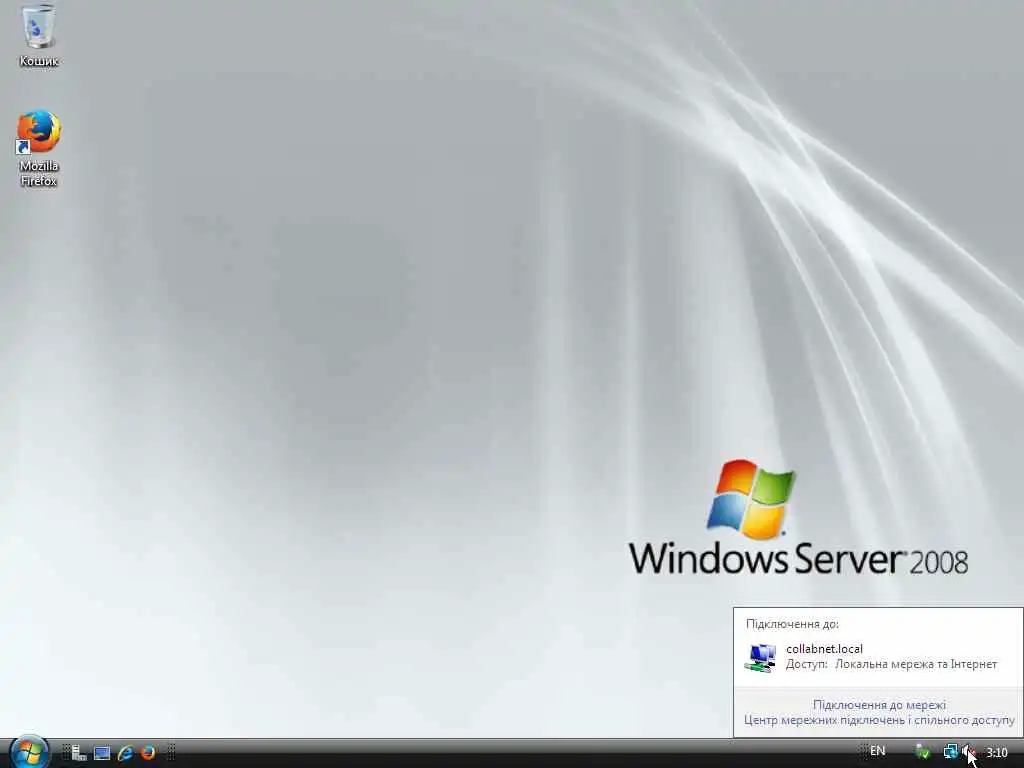Click the green-check tray icon
This screenshot has height=768, width=1024.
point(923,752)
